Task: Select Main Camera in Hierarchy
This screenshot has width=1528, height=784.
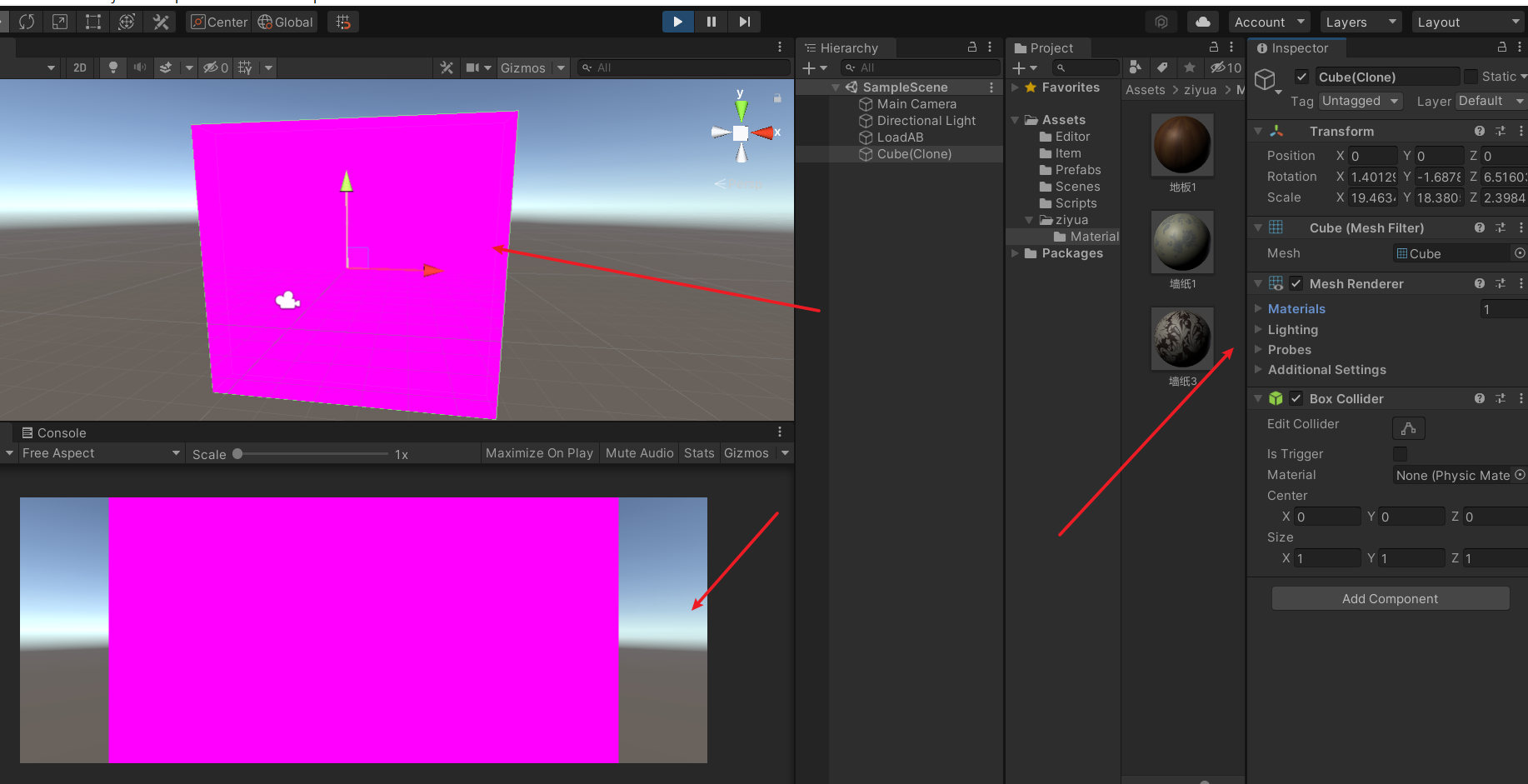Action: [916, 104]
